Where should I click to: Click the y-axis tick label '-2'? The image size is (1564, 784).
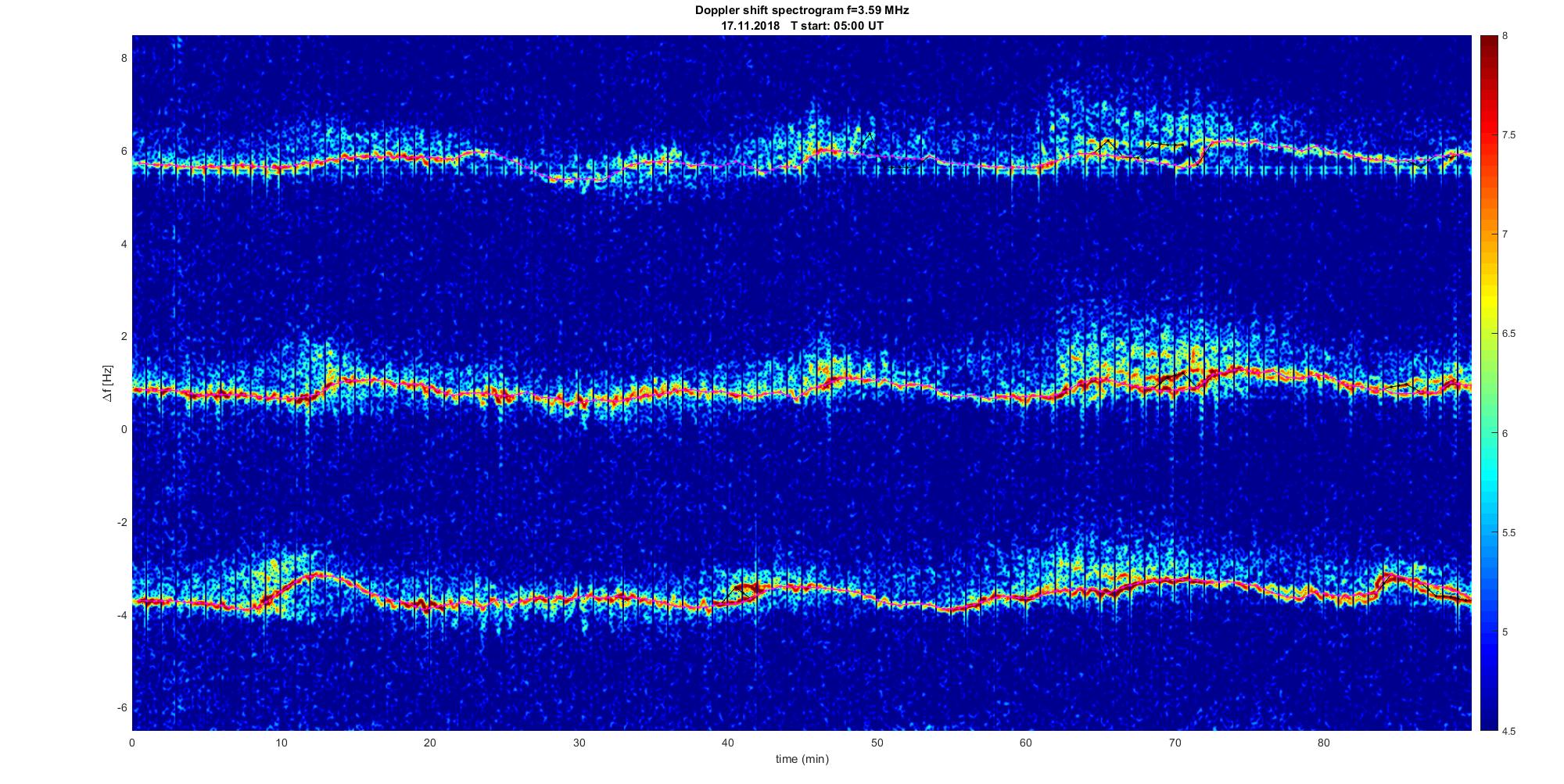pos(121,522)
